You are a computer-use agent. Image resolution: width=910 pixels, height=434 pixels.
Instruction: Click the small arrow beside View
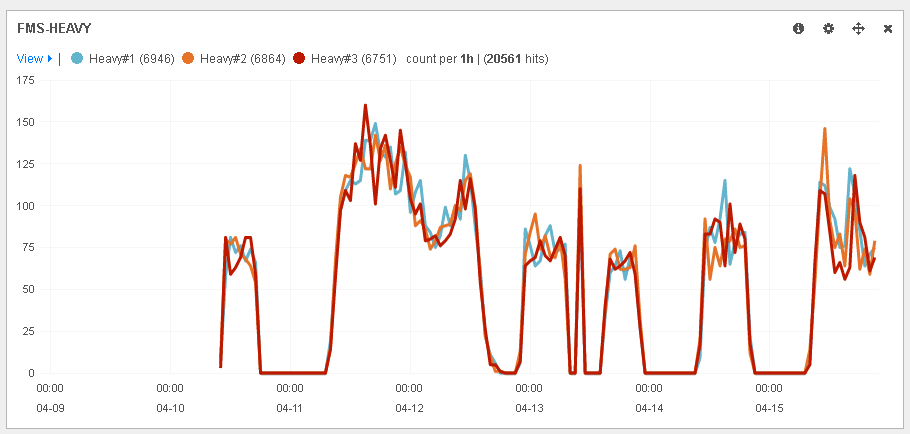pos(50,59)
